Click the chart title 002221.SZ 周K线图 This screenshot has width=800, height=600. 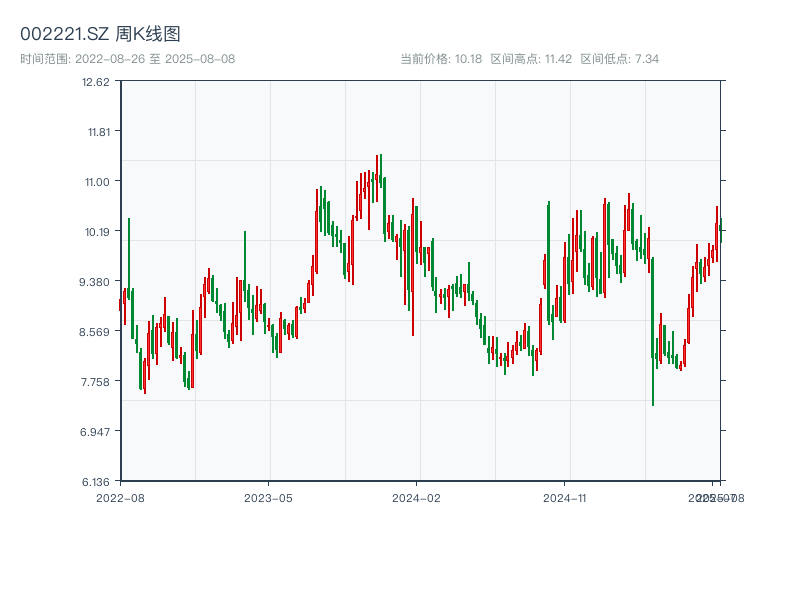point(101,34)
